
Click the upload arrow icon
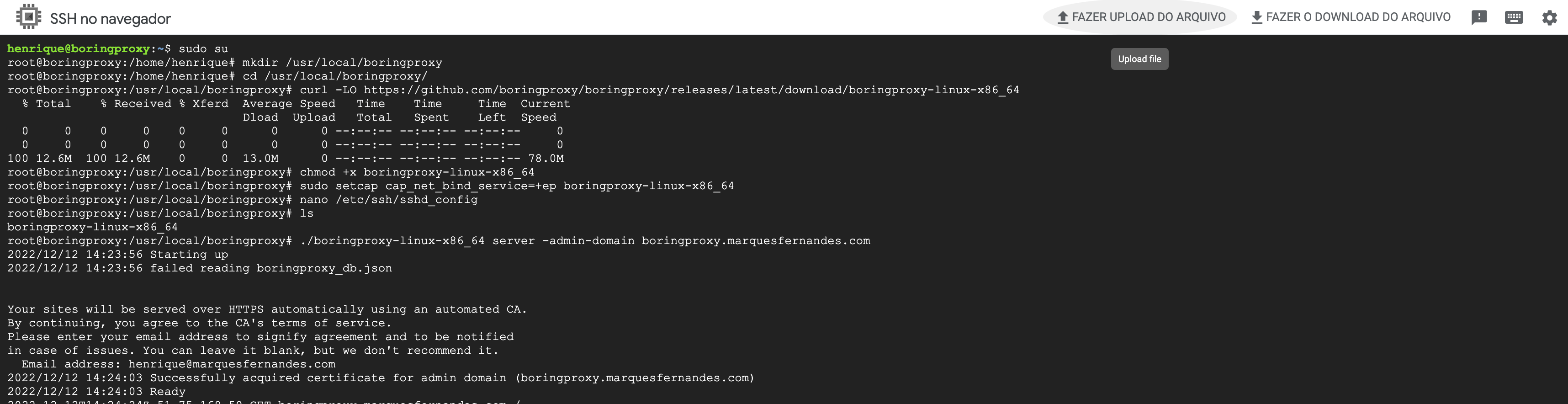pos(1062,17)
